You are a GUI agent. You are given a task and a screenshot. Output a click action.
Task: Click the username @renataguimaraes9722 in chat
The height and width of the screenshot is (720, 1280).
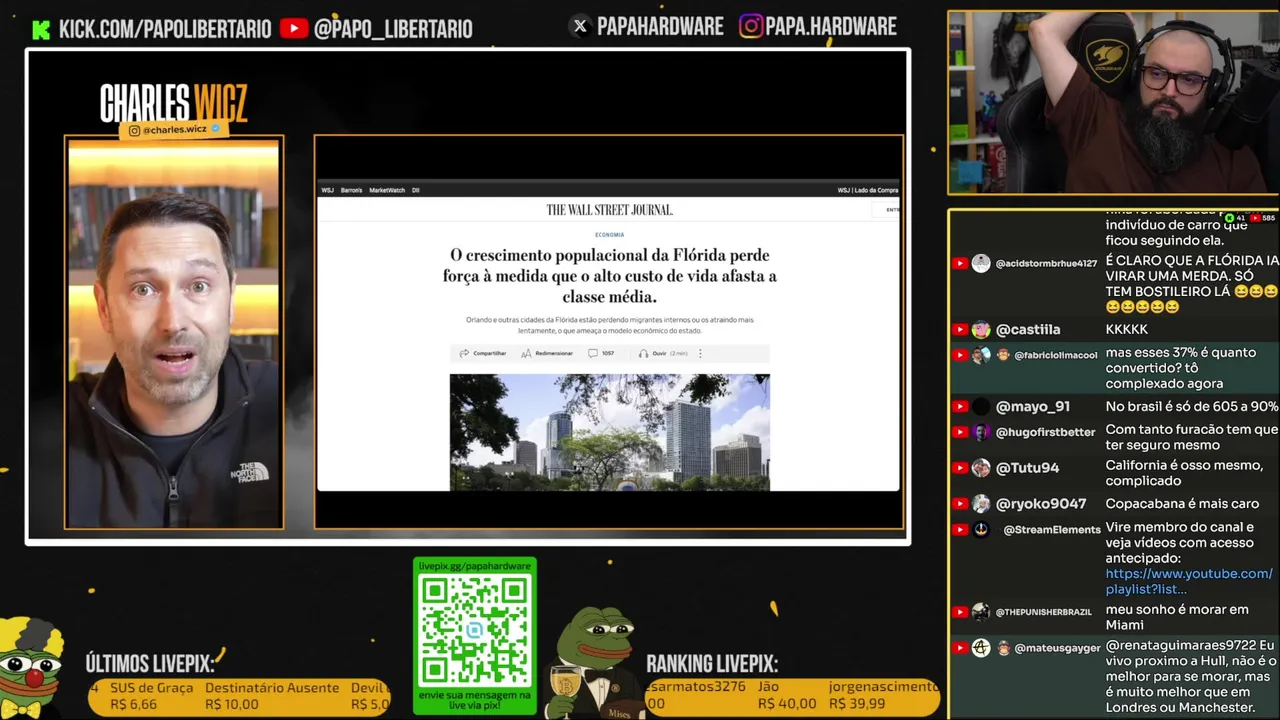click(1180, 646)
